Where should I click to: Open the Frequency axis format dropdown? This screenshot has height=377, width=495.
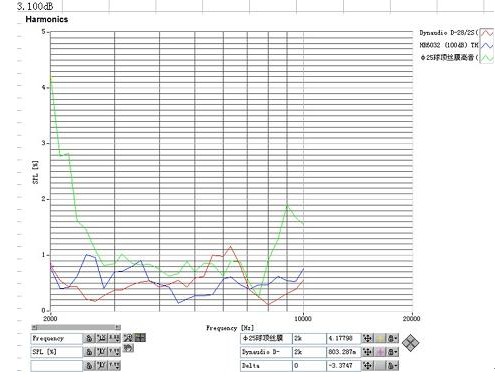114,338
